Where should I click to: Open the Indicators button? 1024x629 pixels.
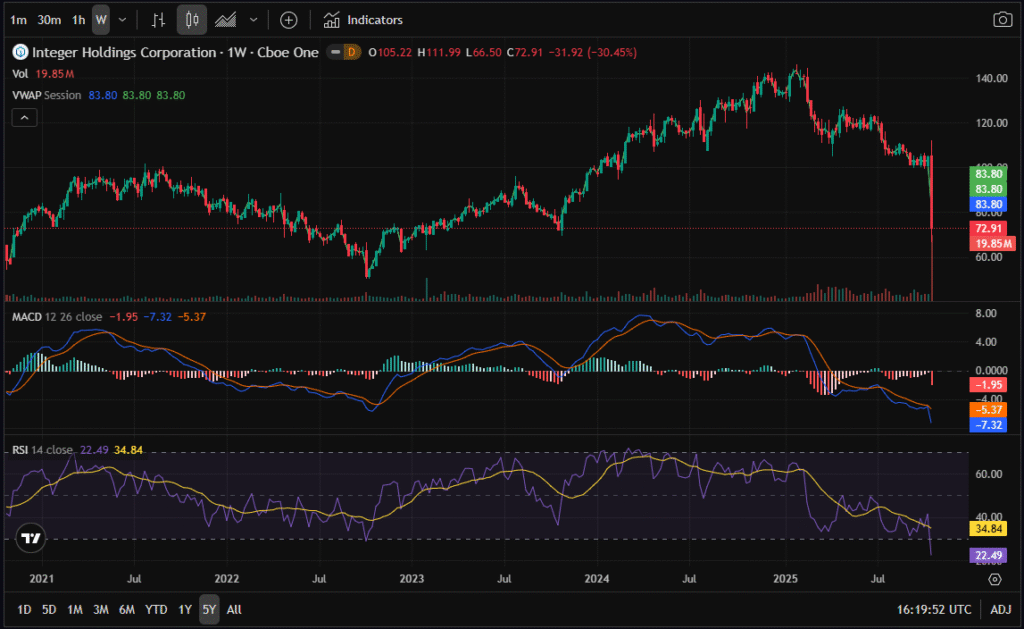364,19
